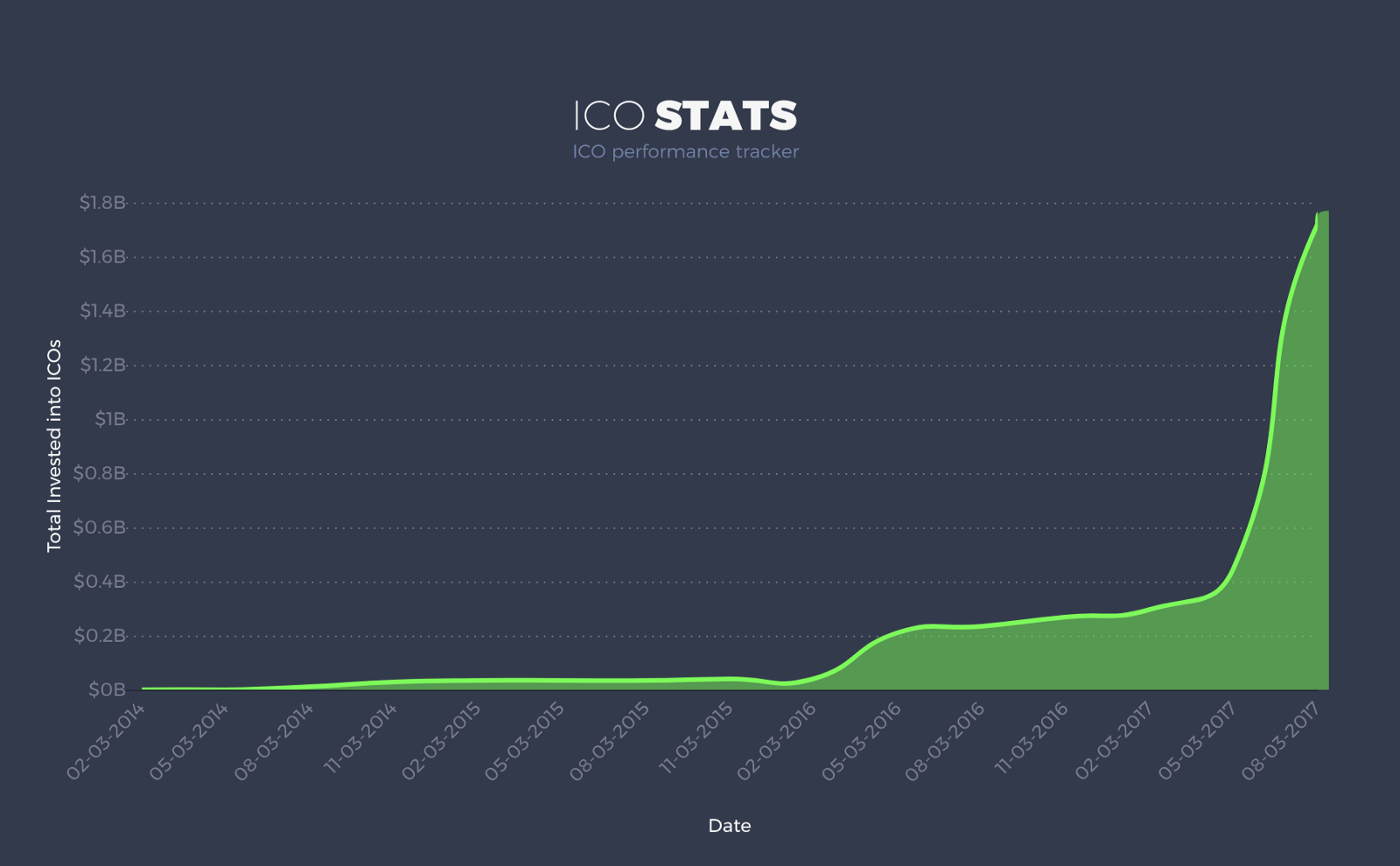Image resolution: width=1400 pixels, height=866 pixels.
Task: Select the $0.6B y-axis label
Action: pos(99,527)
